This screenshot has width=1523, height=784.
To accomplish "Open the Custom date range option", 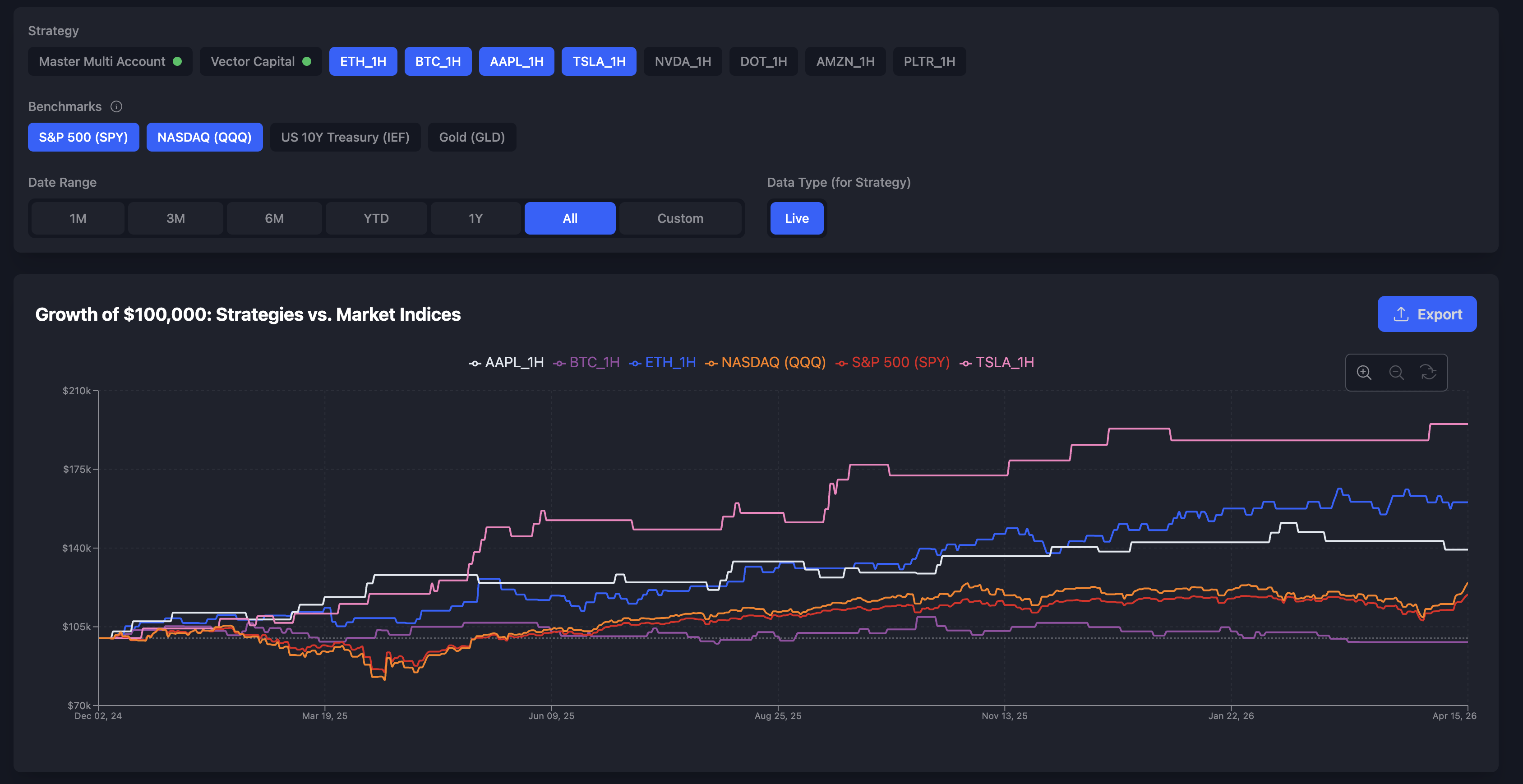I will click(x=680, y=218).
